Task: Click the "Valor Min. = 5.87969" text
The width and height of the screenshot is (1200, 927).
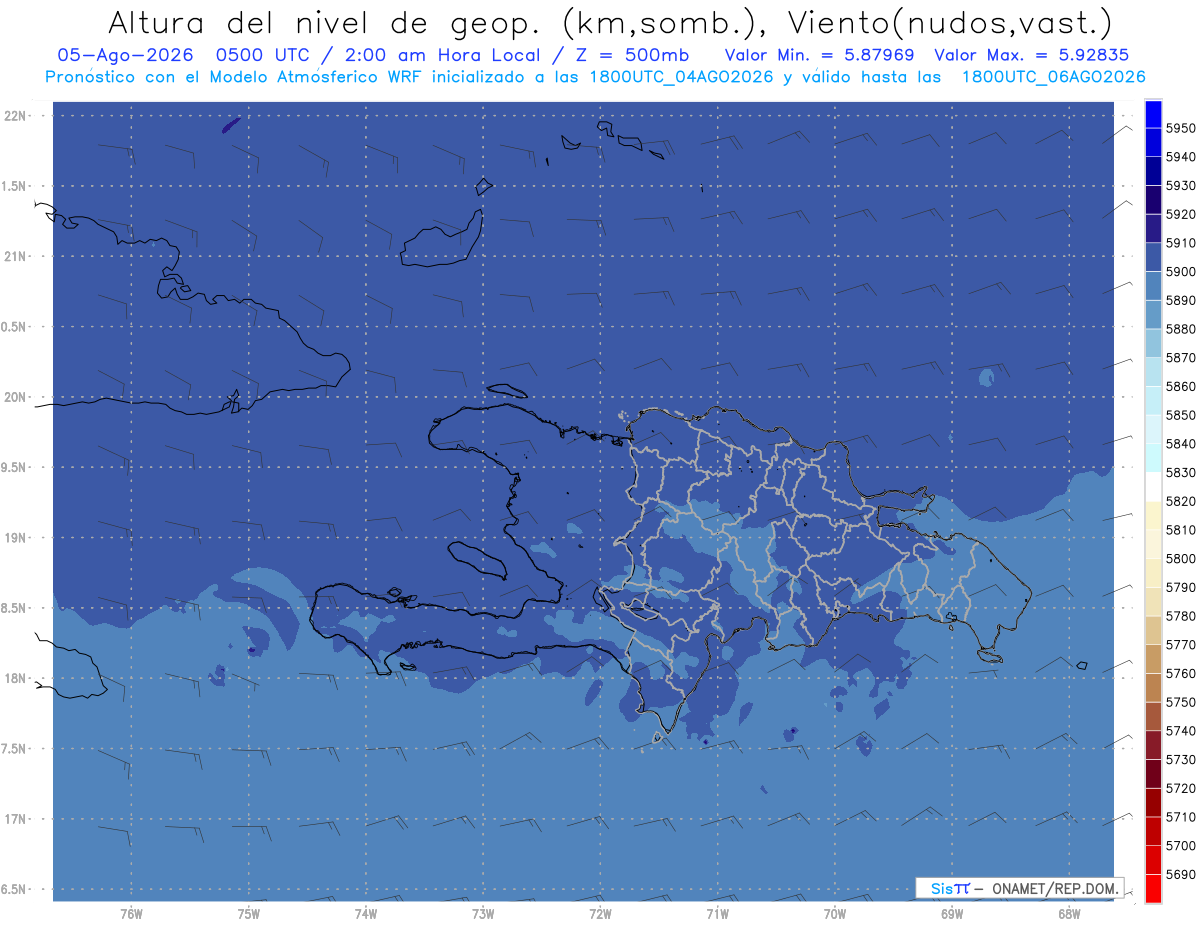Action: pyautogui.click(x=819, y=55)
